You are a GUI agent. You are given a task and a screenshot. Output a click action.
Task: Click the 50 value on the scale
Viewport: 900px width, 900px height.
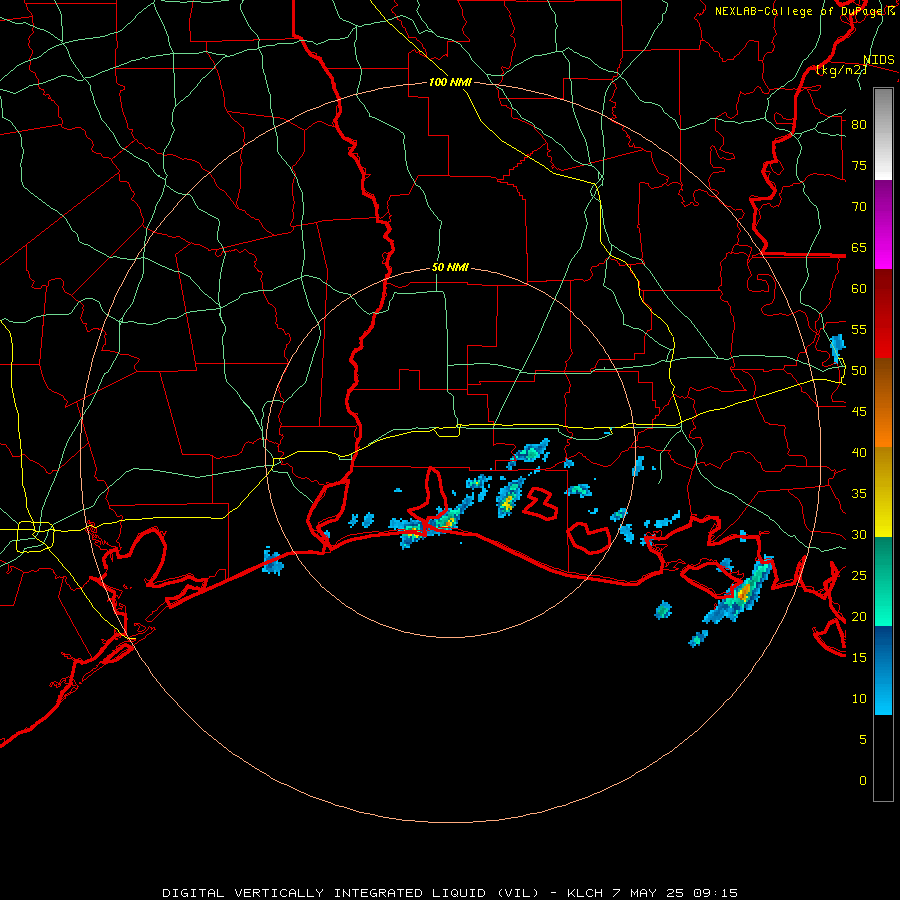[859, 370]
